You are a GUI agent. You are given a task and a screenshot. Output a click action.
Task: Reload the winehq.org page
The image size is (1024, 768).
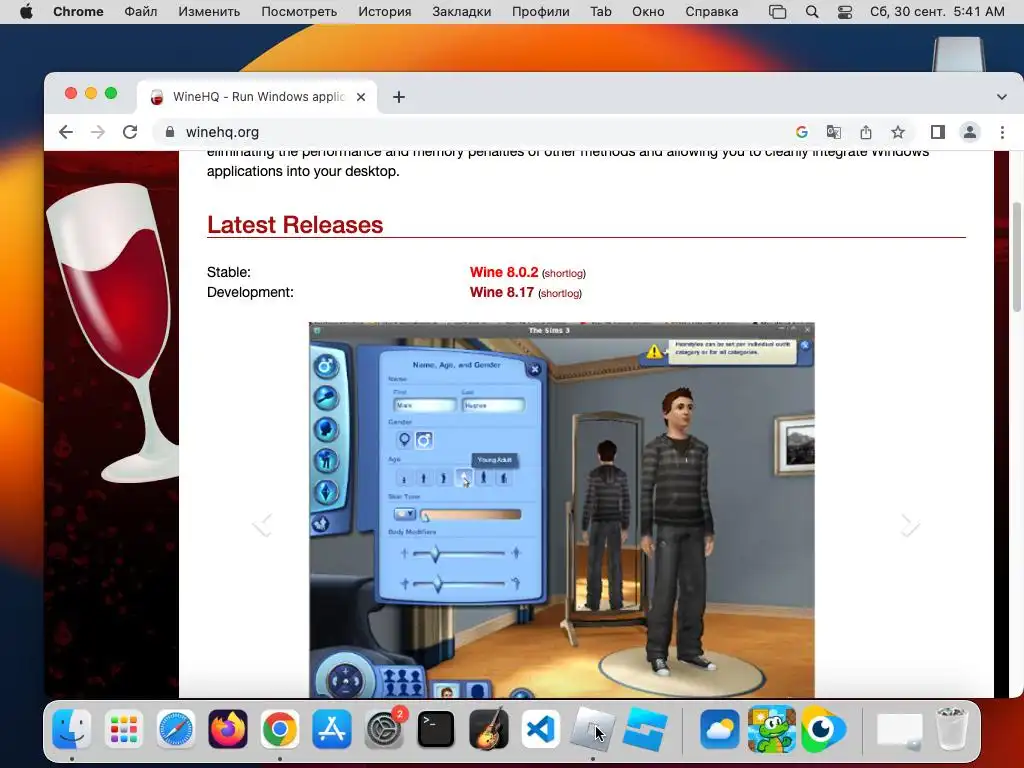pyautogui.click(x=130, y=132)
